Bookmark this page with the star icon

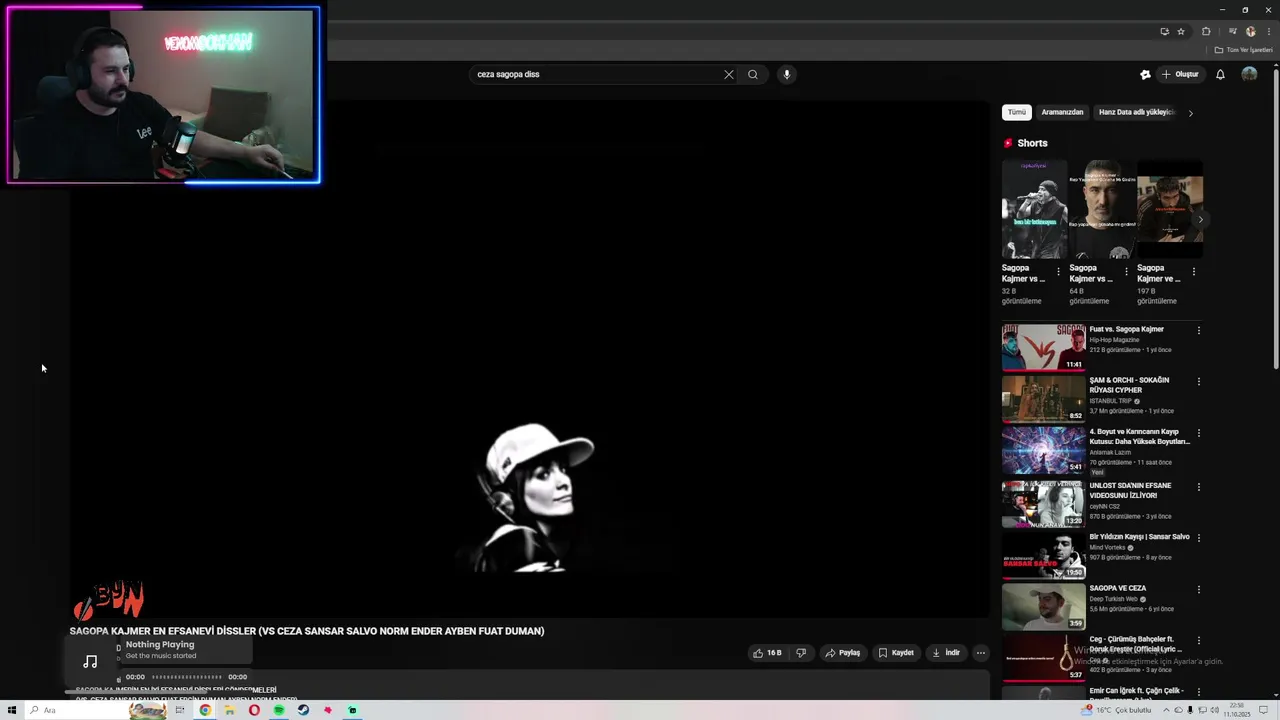coord(1181,31)
